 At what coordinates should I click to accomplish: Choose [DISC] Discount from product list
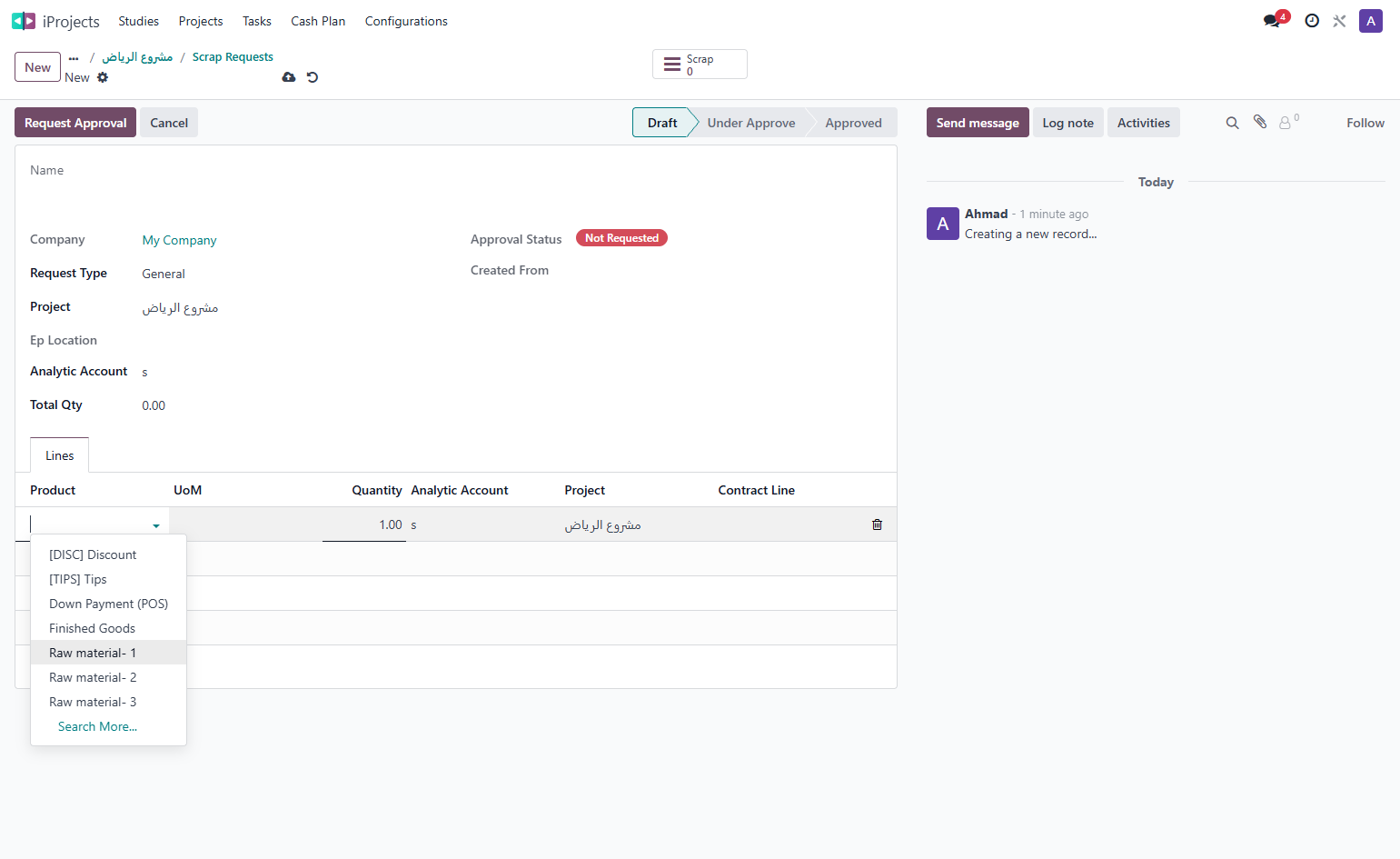coord(109,554)
